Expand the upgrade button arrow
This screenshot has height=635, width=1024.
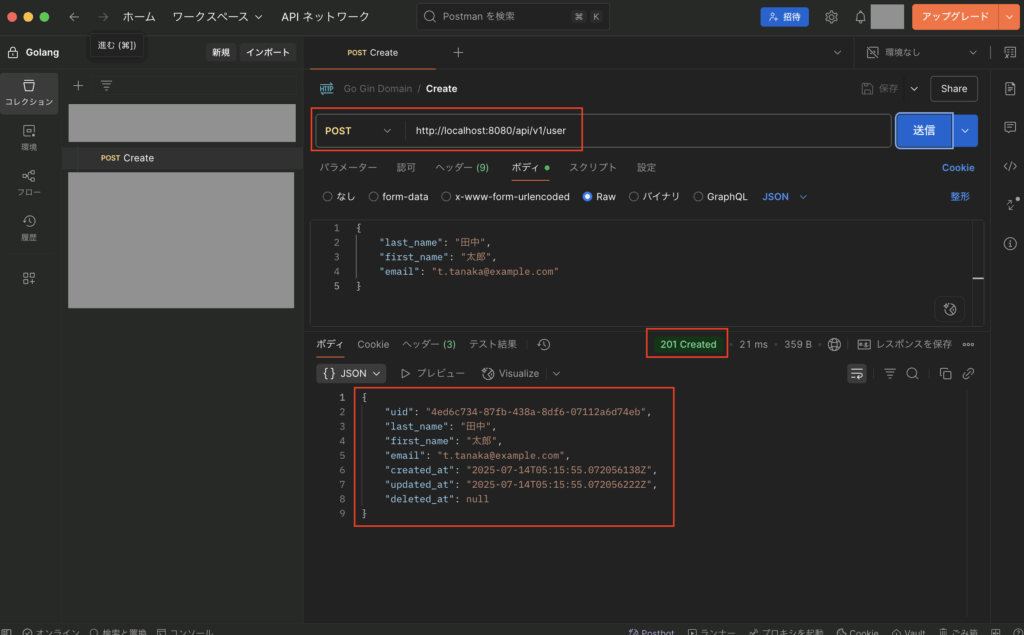[1009, 17]
